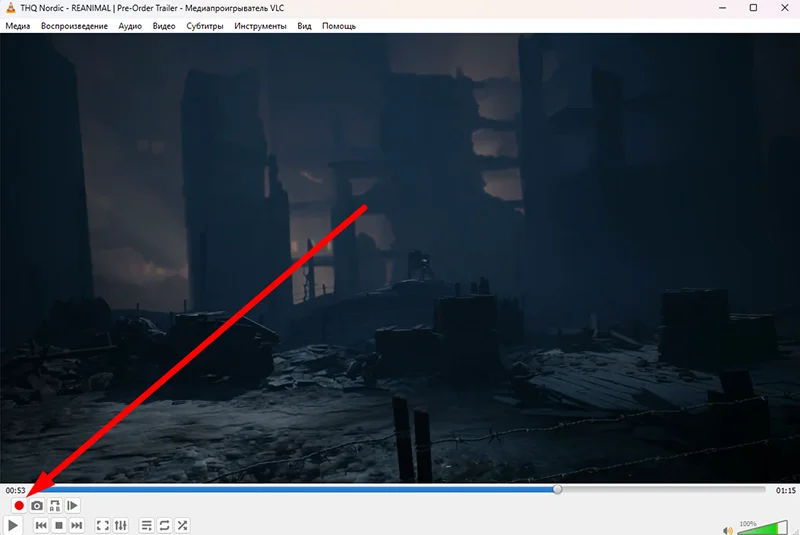This screenshot has width=800, height=535.
Task: Expand the Инструменты menu
Action: point(260,26)
